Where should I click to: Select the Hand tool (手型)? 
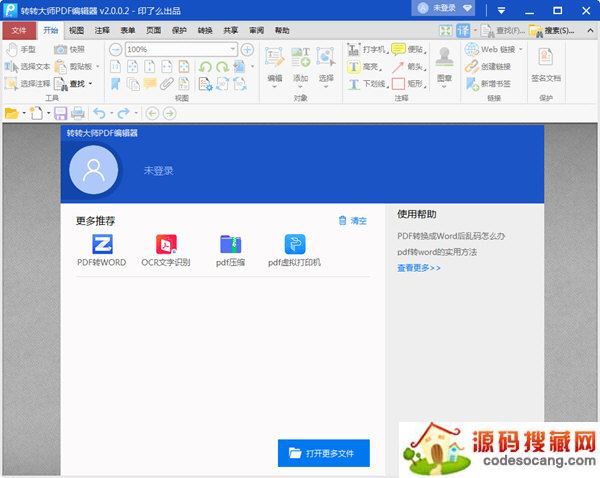(21, 49)
